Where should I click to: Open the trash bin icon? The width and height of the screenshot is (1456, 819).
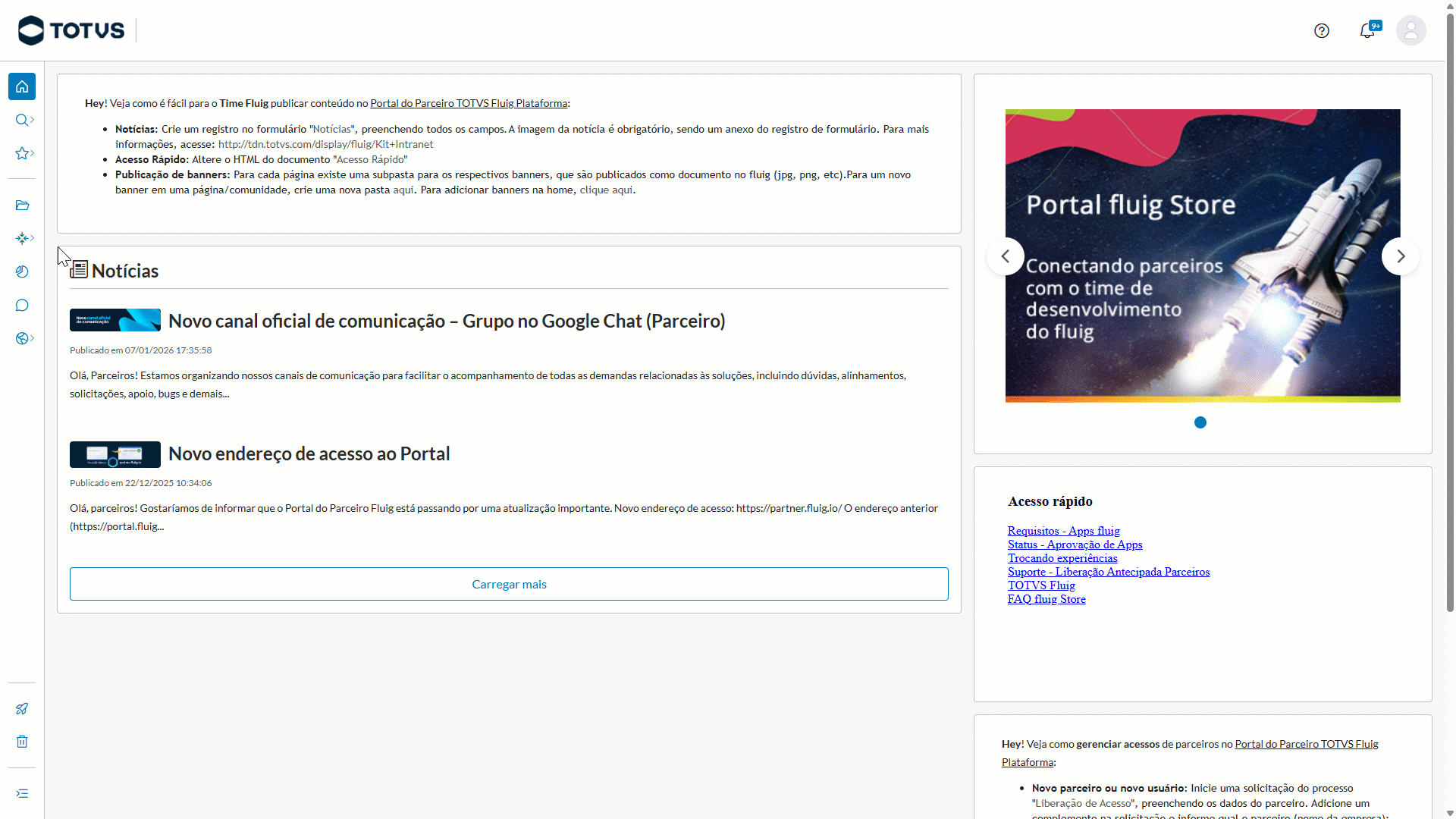[22, 741]
